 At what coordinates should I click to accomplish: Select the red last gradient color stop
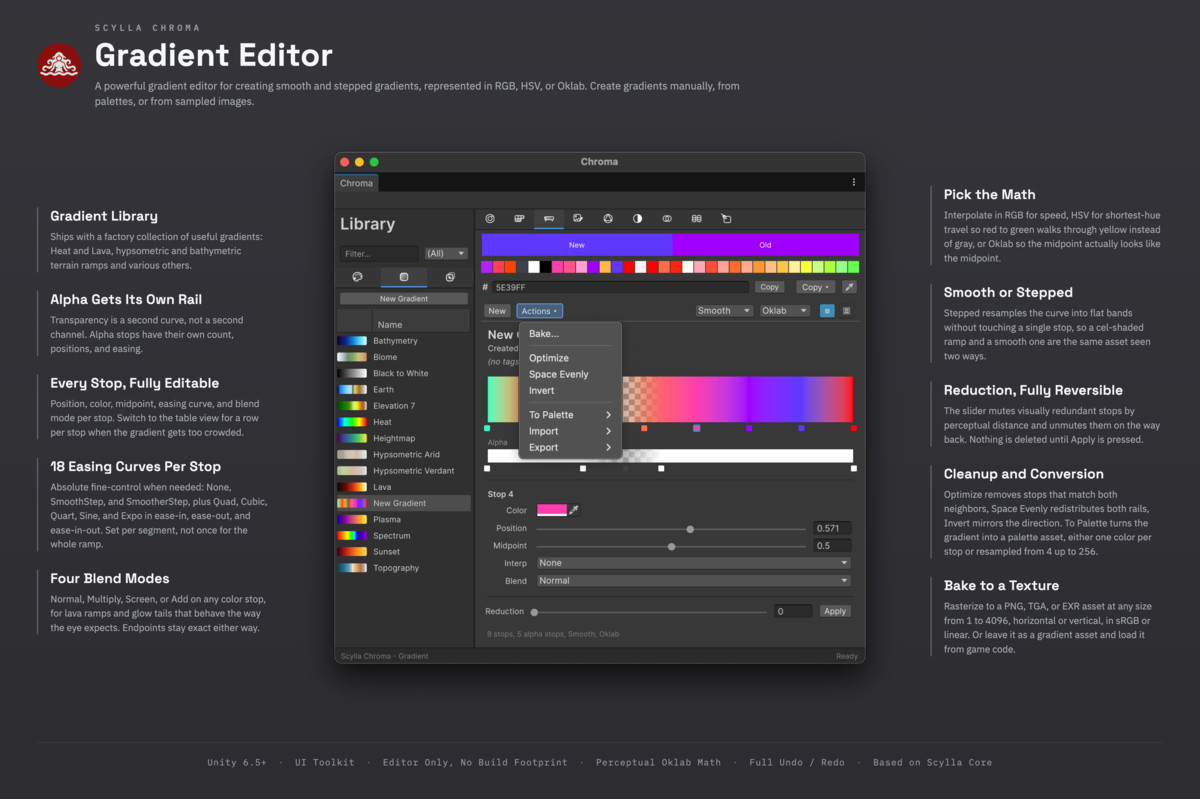pyautogui.click(x=854, y=428)
